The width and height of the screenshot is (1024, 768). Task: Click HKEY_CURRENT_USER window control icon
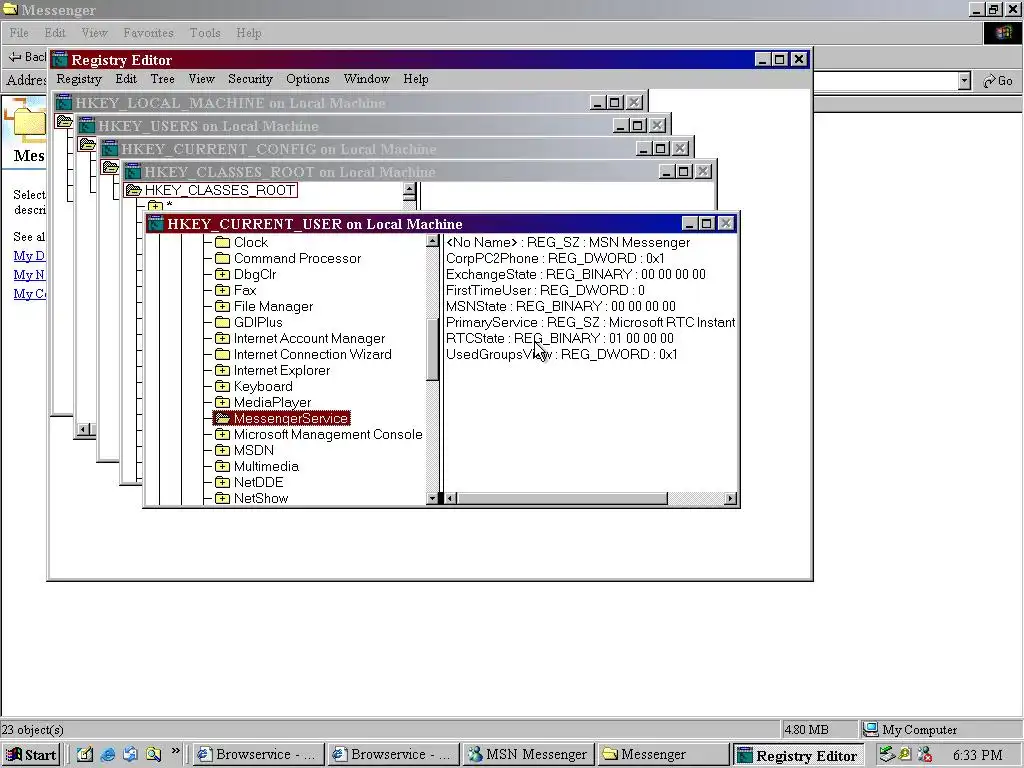pyautogui.click(x=155, y=223)
